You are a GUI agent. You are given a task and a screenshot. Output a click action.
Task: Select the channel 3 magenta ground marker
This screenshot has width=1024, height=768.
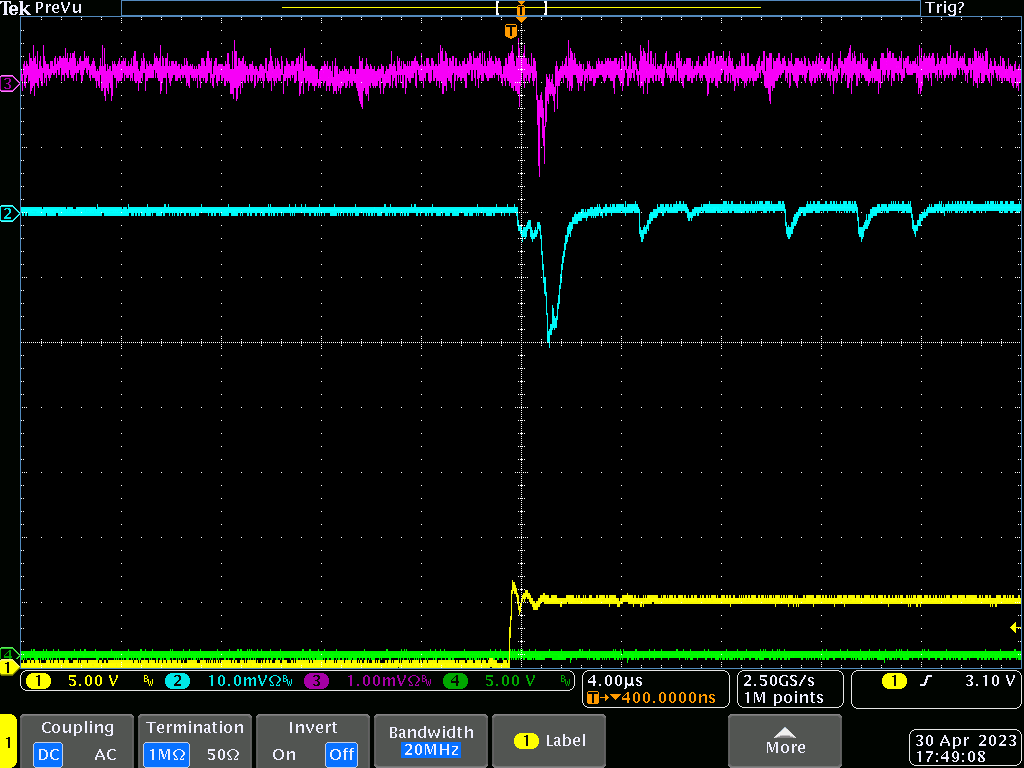9,84
